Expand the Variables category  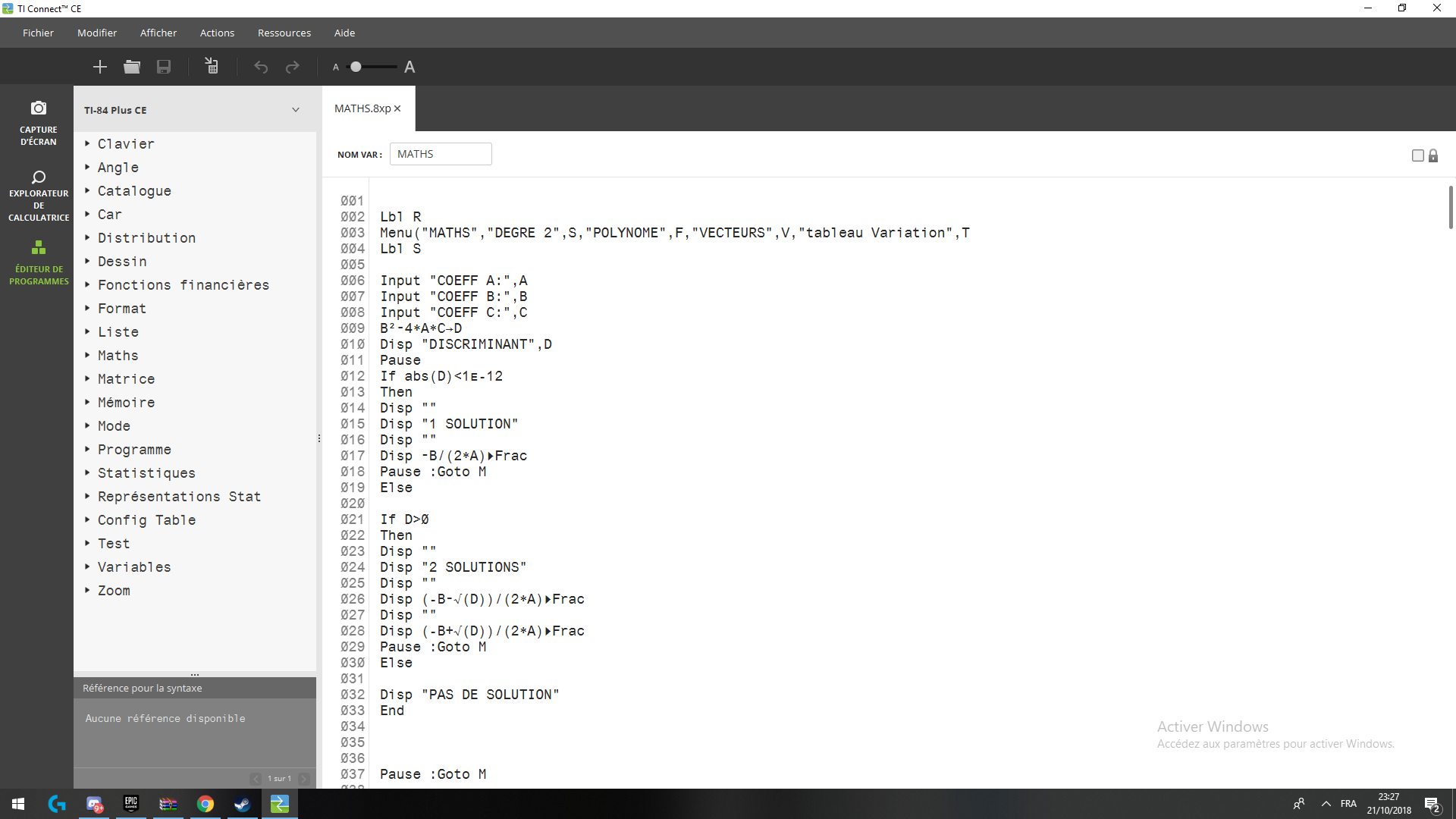[x=133, y=567]
